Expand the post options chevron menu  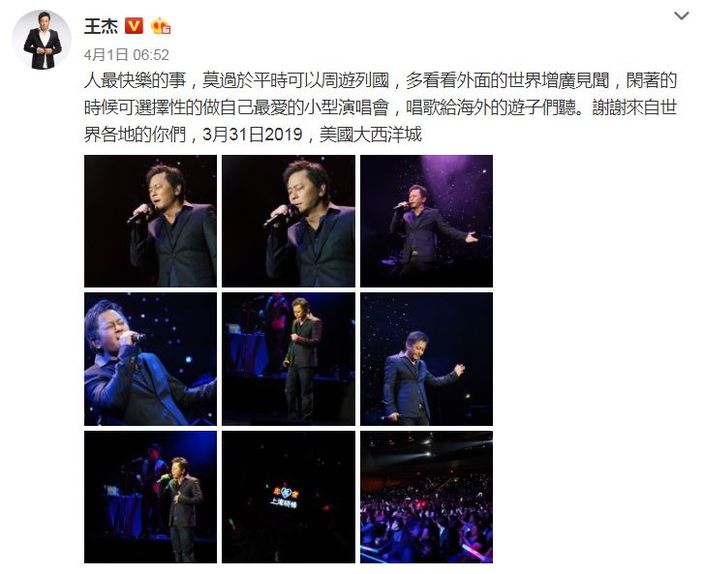(682, 16)
